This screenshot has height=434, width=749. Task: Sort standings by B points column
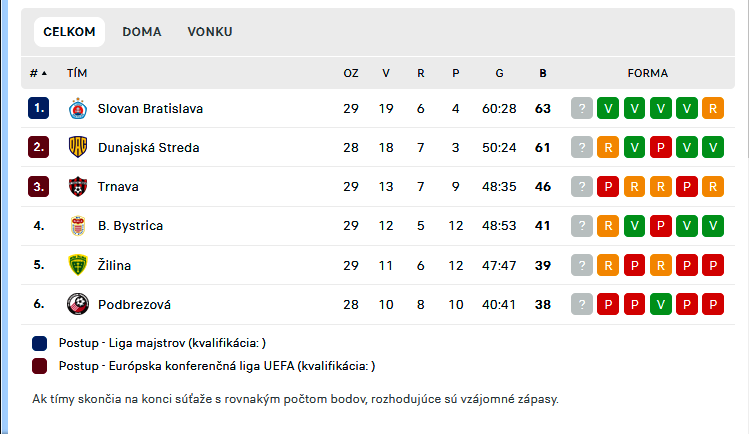click(x=543, y=73)
